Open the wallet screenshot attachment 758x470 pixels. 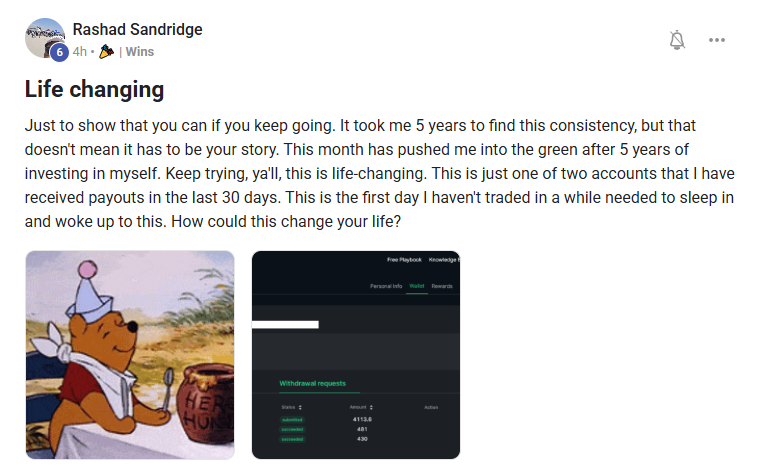pyautogui.click(x=356, y=355)
